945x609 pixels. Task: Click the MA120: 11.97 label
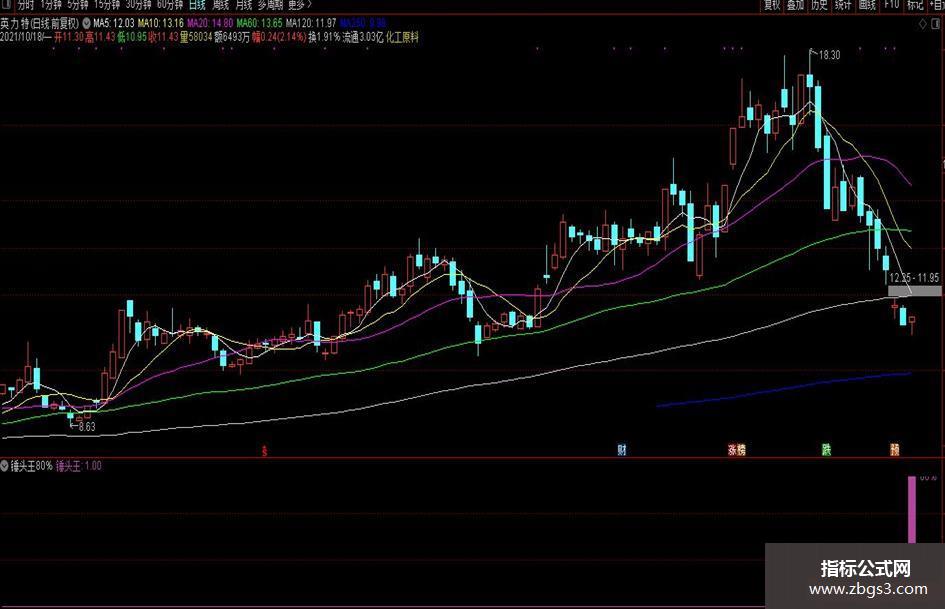[x=311, y=24]
